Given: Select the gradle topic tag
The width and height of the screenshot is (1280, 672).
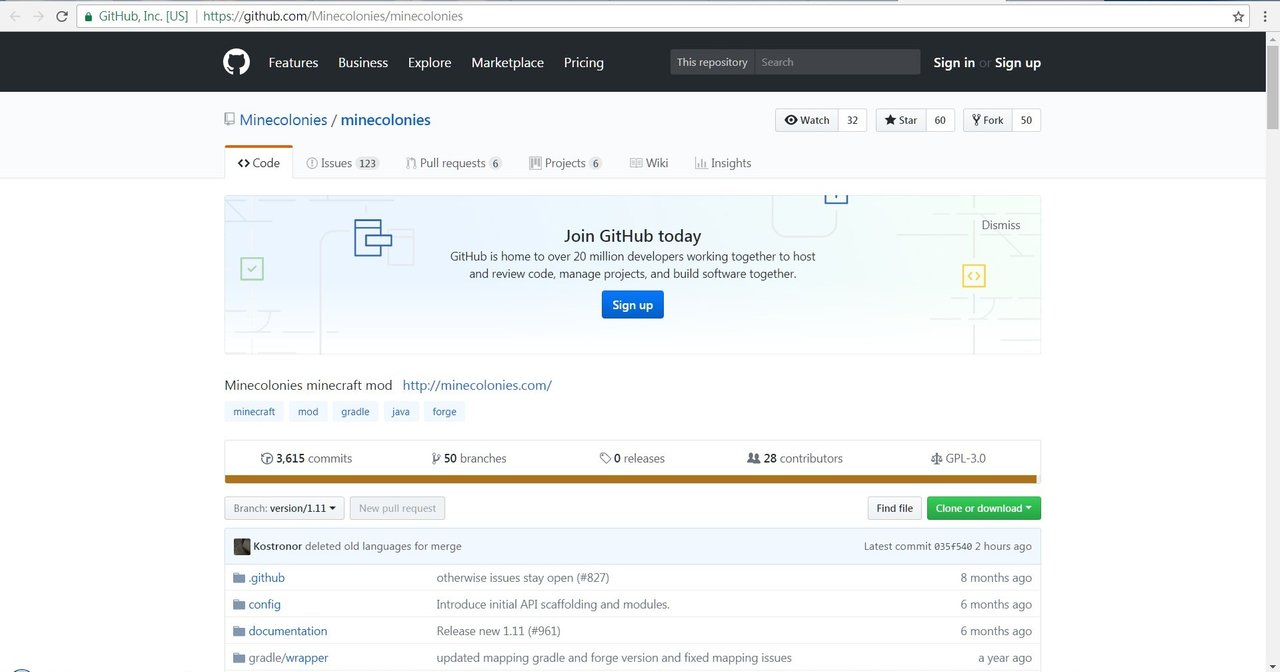Looking at the screenshot, I should [x=355, y=412].
